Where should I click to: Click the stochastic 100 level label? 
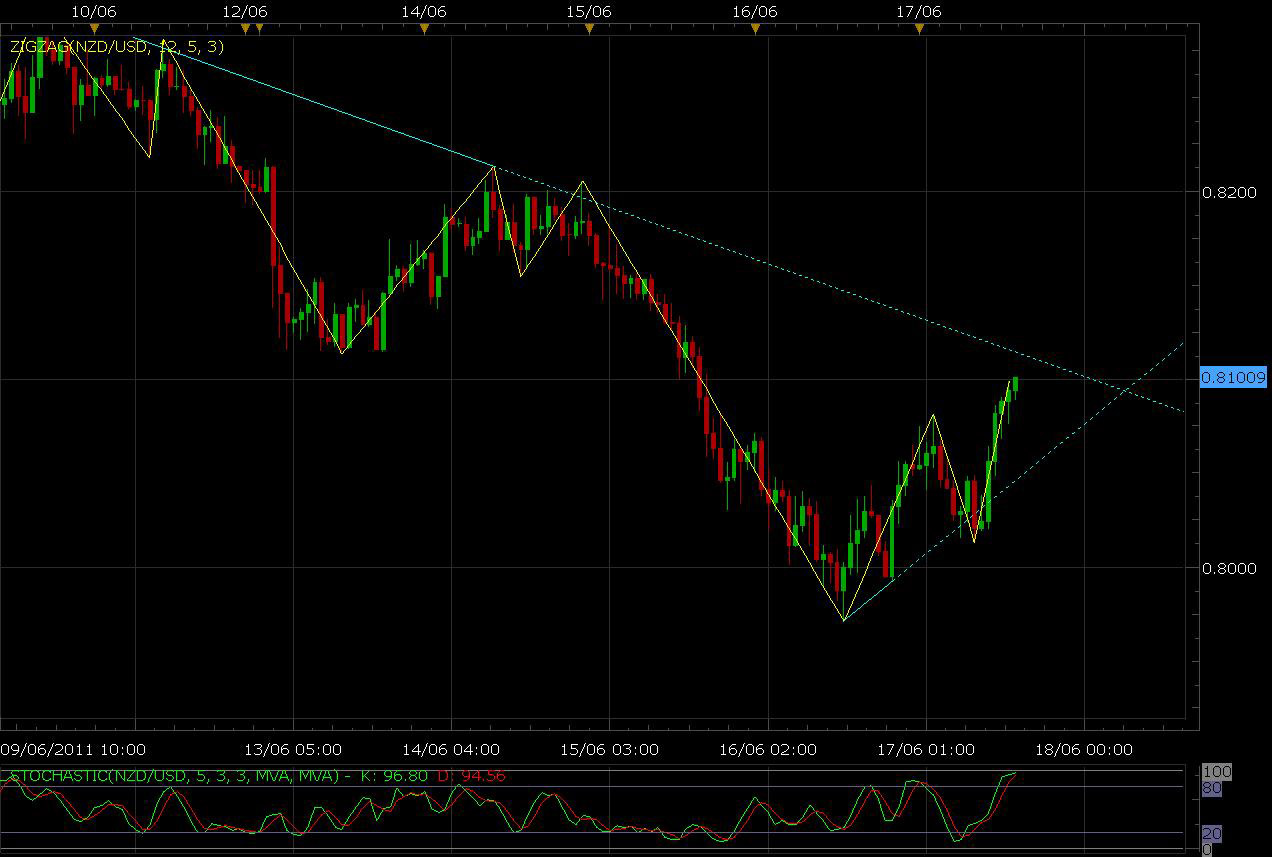point(1215,773)
